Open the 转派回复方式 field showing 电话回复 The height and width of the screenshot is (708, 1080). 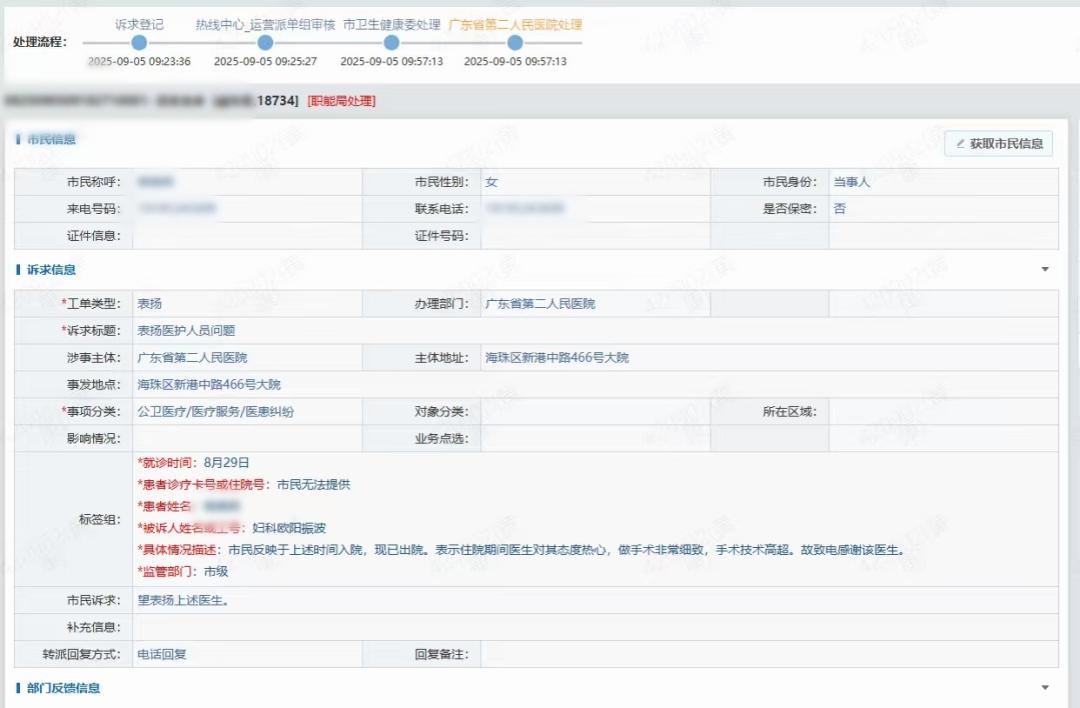(x=247, y=654)
